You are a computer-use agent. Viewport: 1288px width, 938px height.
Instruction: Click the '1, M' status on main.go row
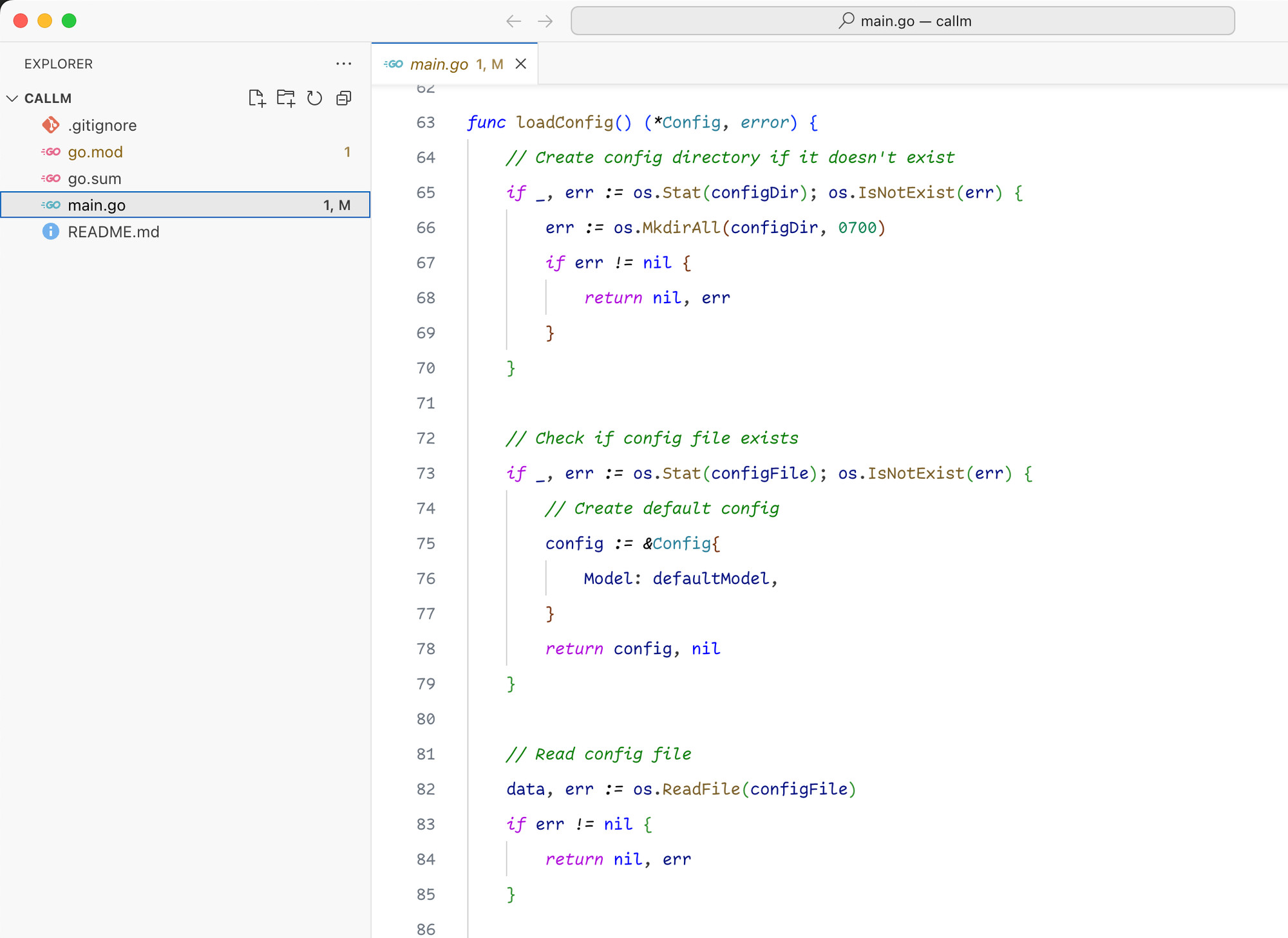coord(337,205)
